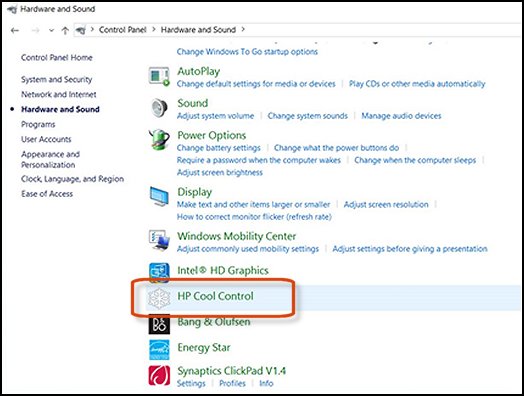Open the Power Options heading link
Image resolution: width=524 pixels, height=396 pixels.
[x=212, y=135]
